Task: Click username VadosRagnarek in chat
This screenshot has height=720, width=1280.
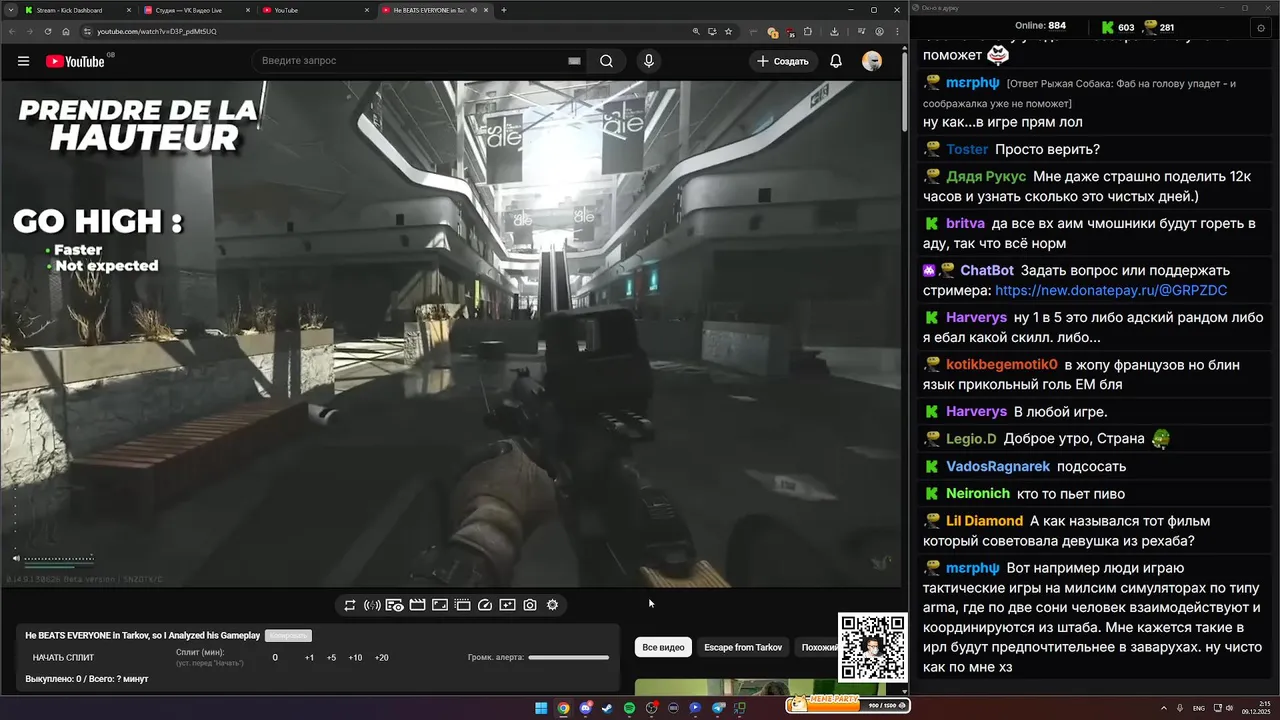Action: pyautogui.click(x=998, y=467)
